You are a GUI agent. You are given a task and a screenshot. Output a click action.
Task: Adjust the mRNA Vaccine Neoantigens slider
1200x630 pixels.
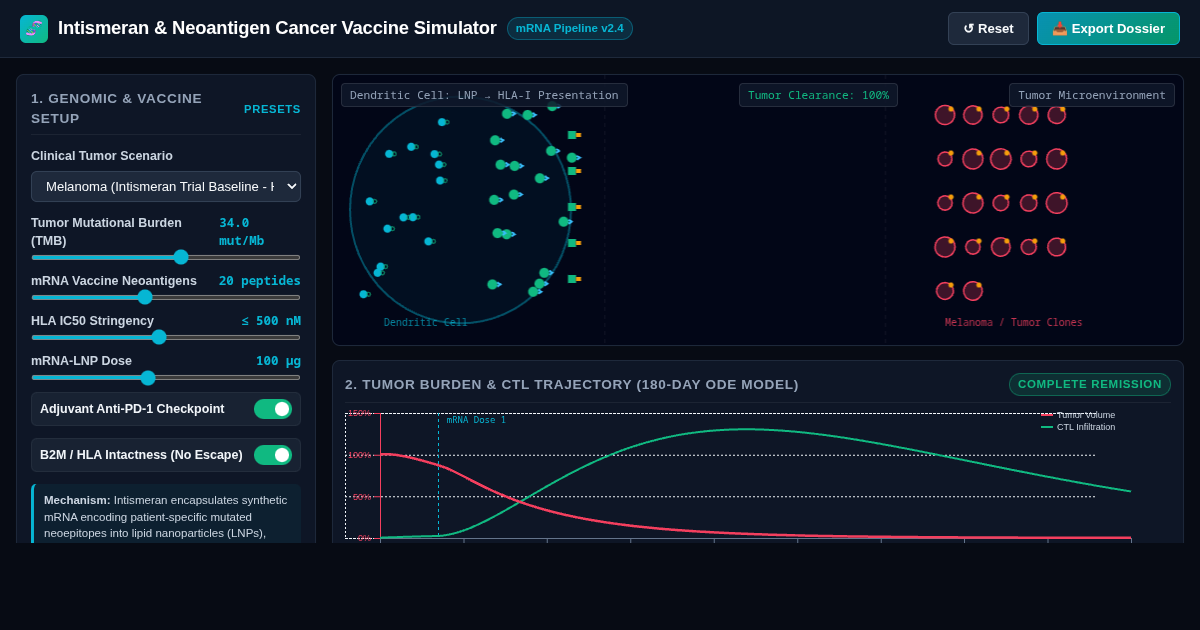coord(166,297)
